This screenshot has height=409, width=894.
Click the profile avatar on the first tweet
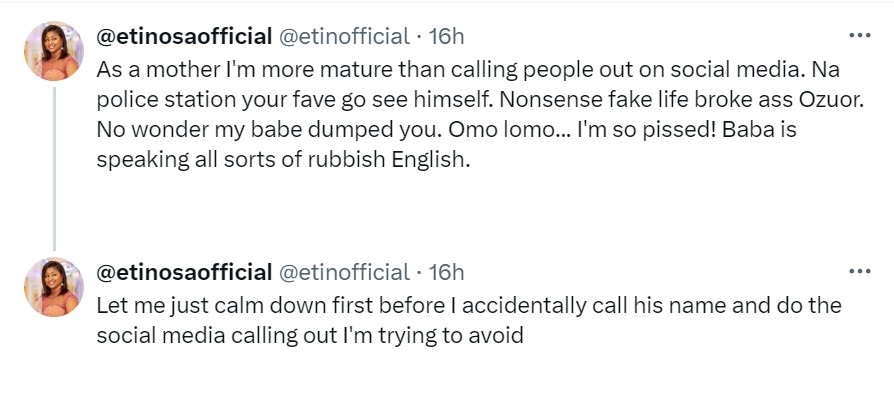[x=54, y=50]
